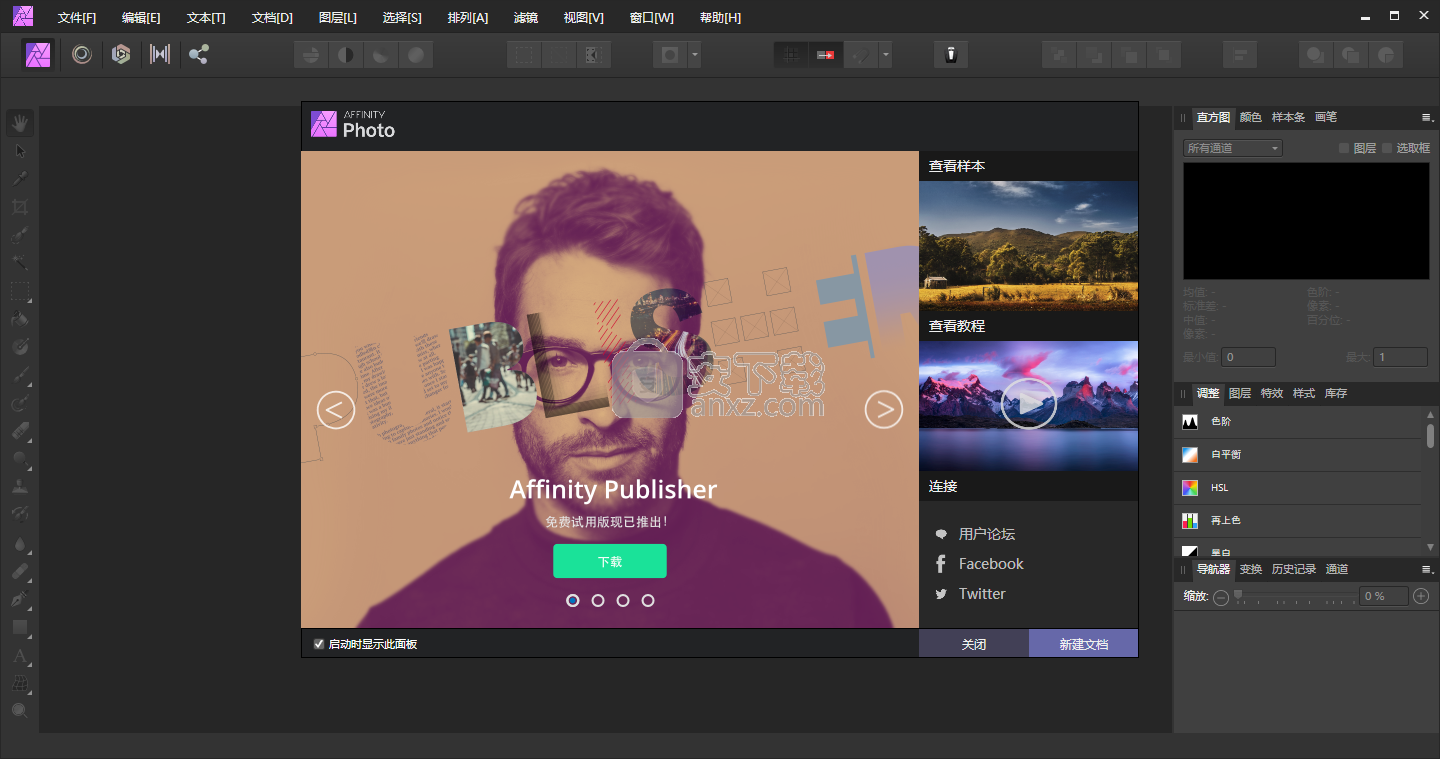Open the 图层[L] menu
The height and width of the screenshot is (759, 1440).
(337, 18)
